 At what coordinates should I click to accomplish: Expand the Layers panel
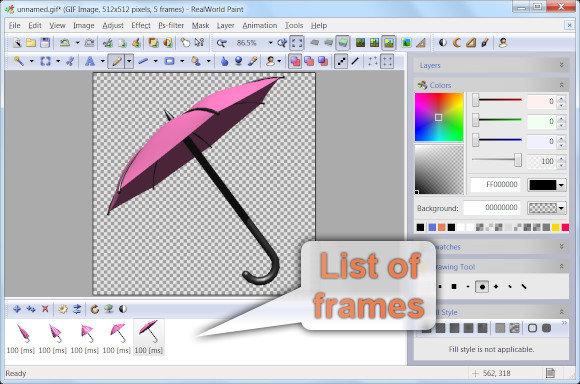tap(562, 65)
